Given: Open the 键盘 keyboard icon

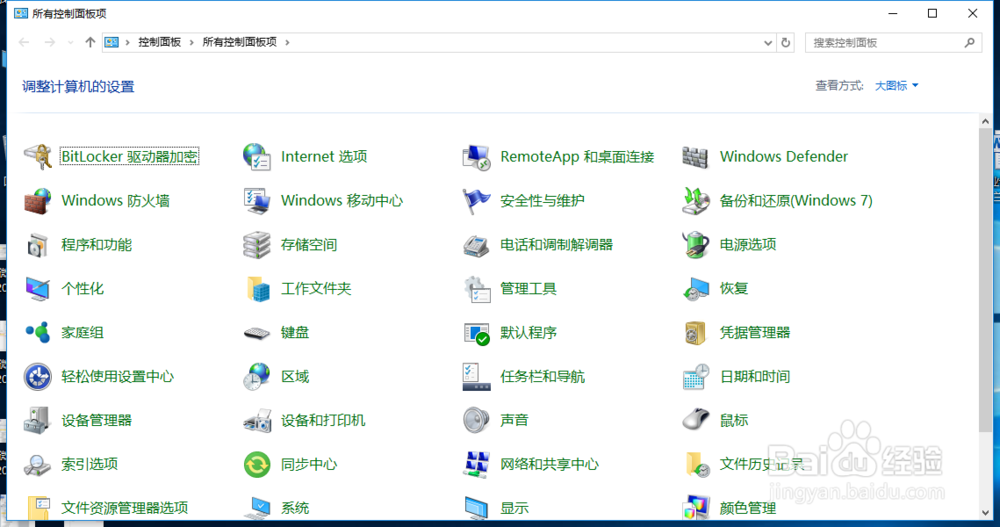Looking at the screenshot, I should click(x=257, y=333).
